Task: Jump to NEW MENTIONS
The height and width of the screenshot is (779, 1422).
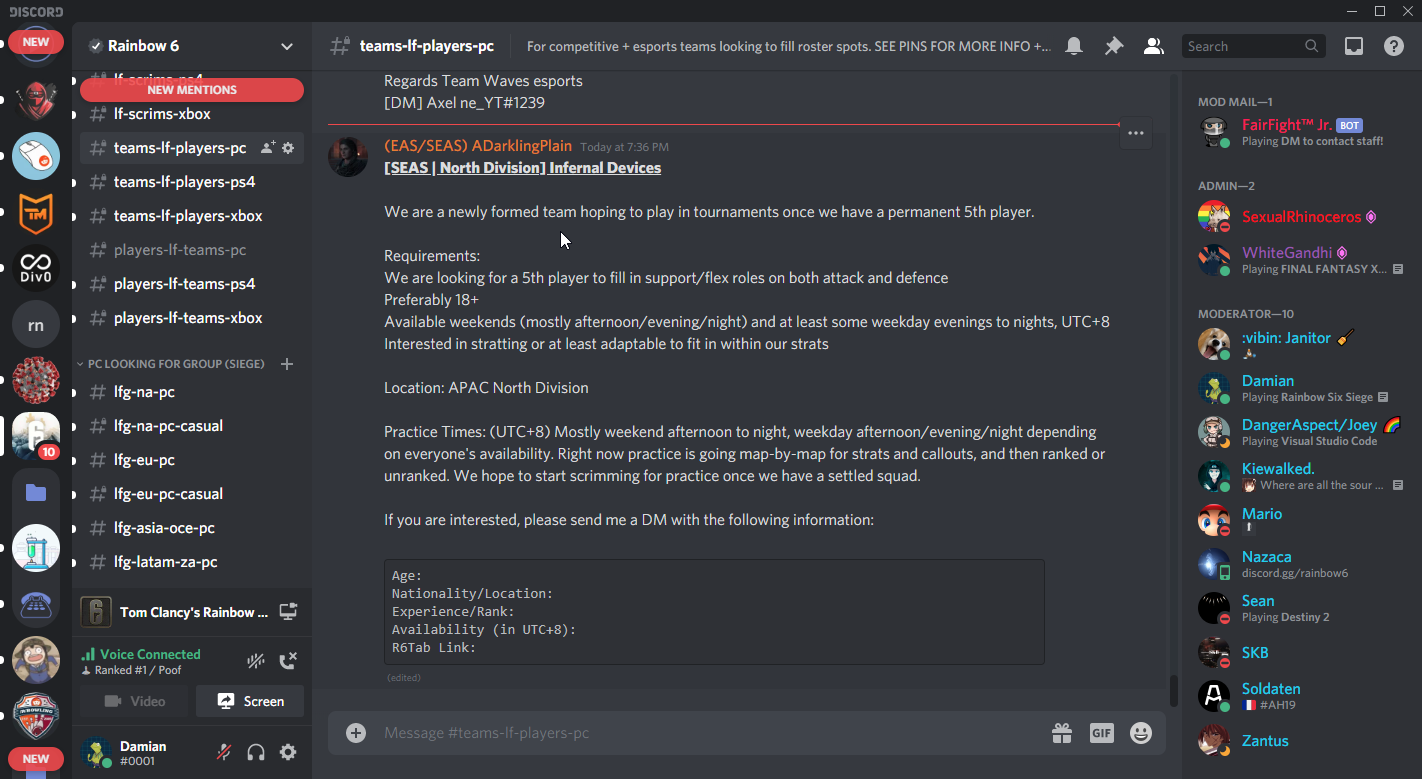Action: point(192,90)
